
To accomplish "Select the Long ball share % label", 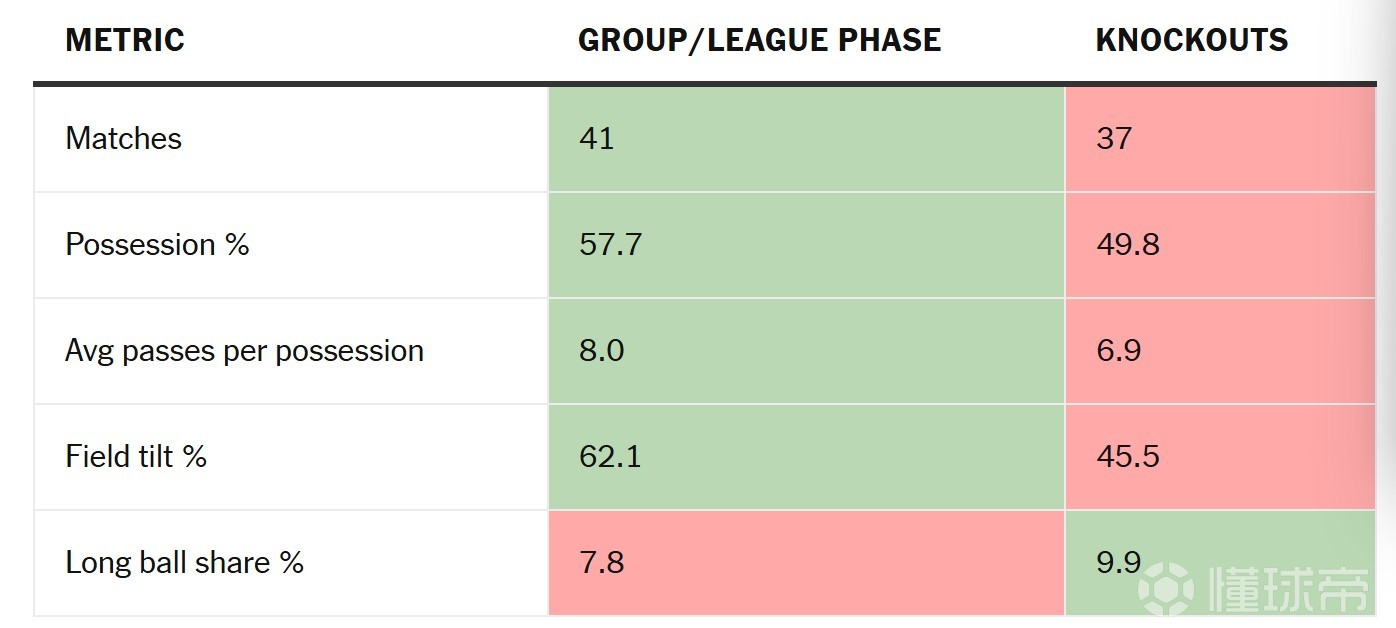I will pos(184,562).
